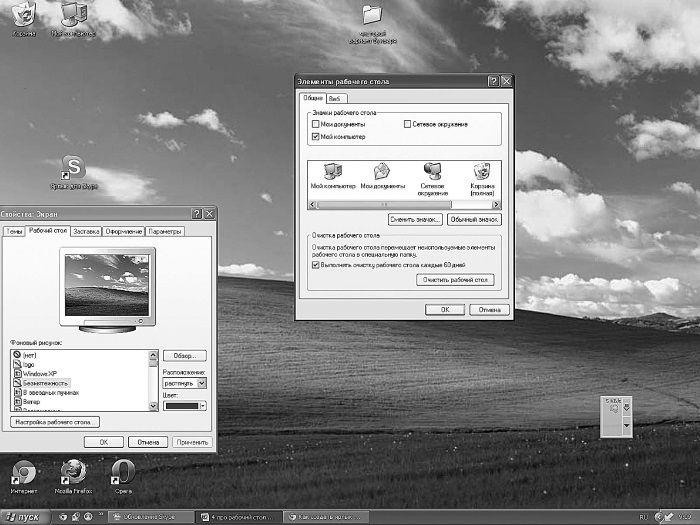Check the Сетевое окружение checkbox
The width and height of the screenshot is (700, 525).
click(x=407, y=124)
